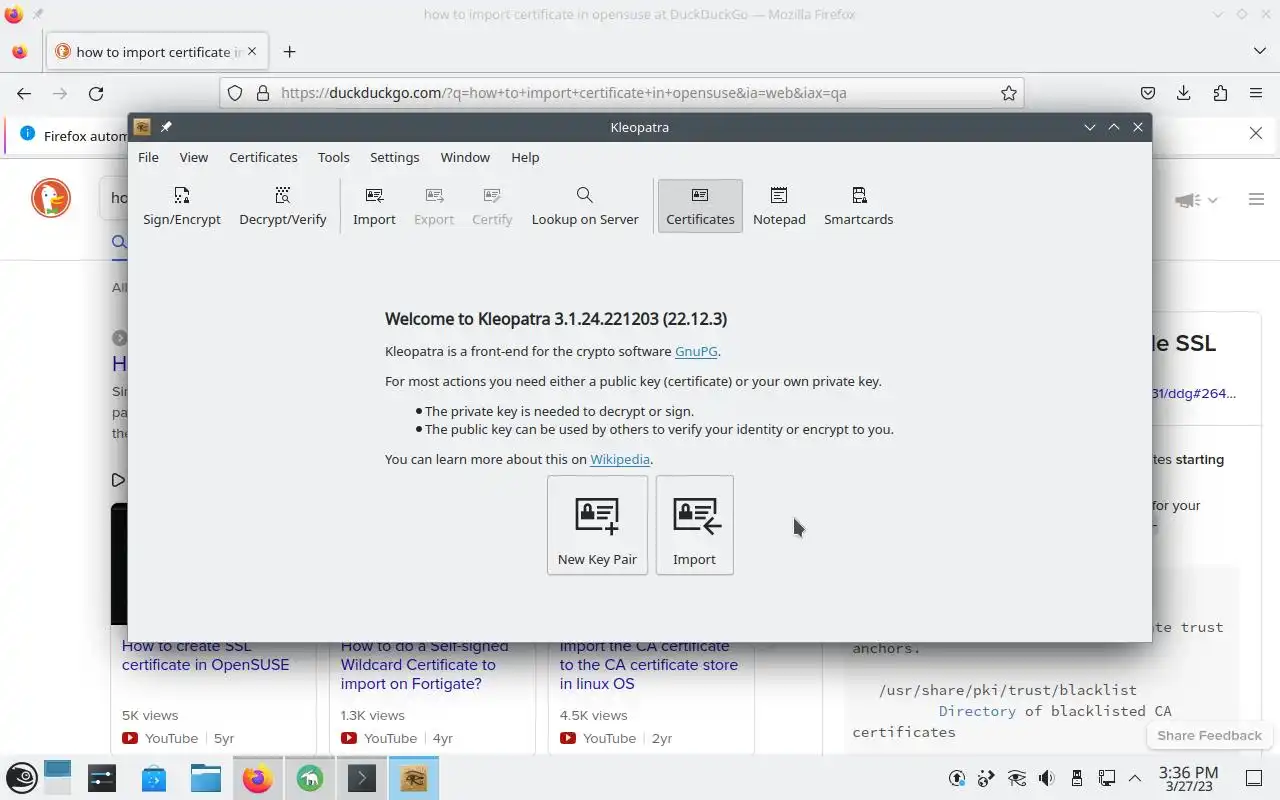
Task: Open the Decrypt/Verify tool
Action: (283, 206)
